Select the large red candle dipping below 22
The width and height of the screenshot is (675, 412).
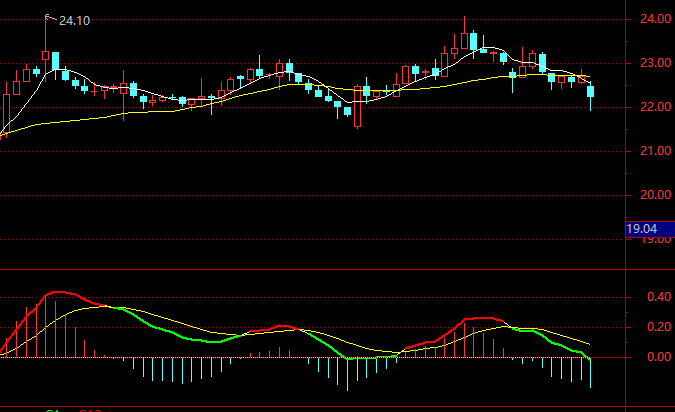(x=358, y=108)
